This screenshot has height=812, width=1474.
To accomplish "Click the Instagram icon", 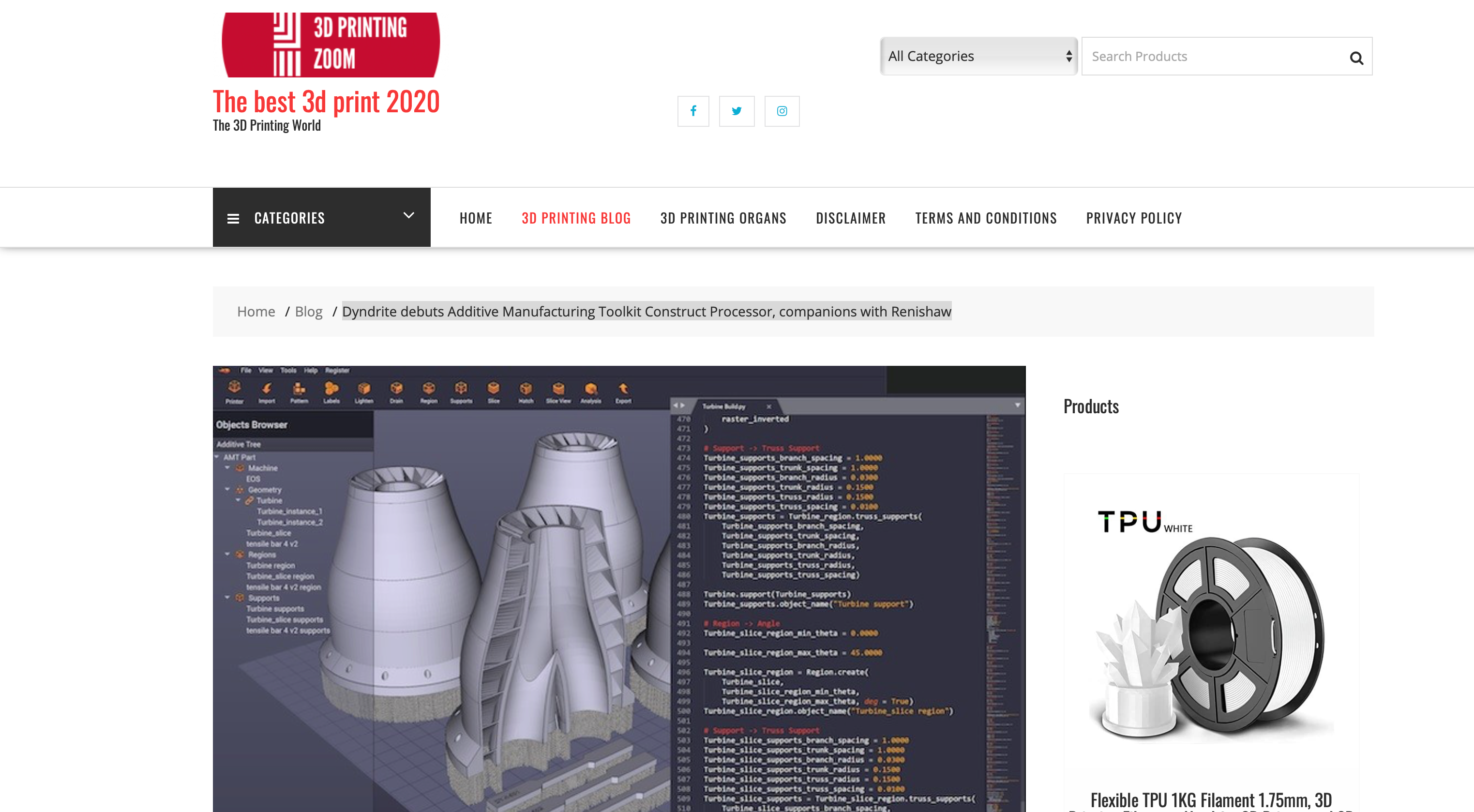I will coord(782,111).
